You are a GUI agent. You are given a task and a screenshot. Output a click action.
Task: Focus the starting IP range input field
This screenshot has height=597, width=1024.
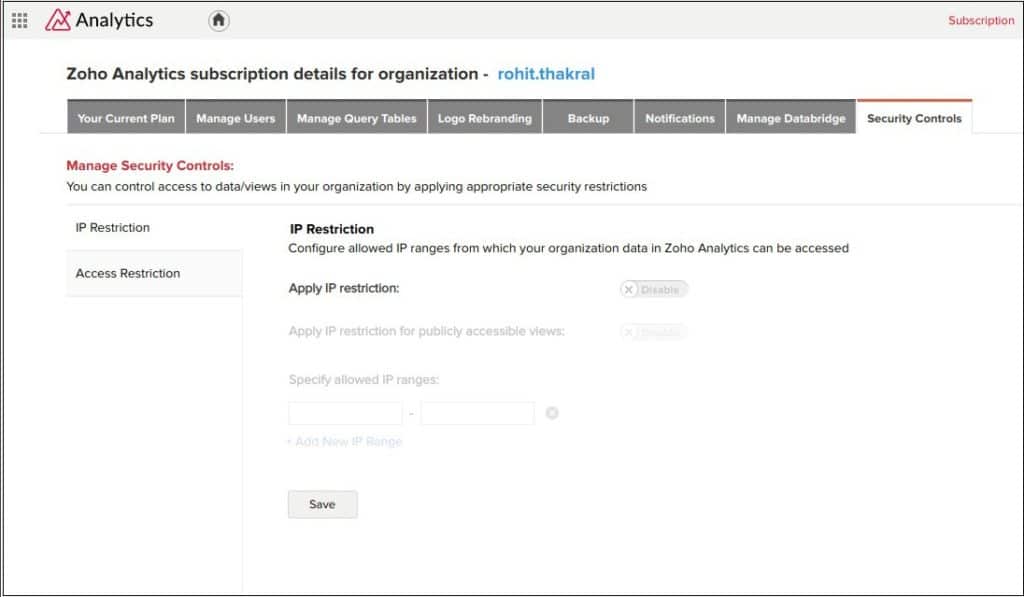[x=345, y=413]
